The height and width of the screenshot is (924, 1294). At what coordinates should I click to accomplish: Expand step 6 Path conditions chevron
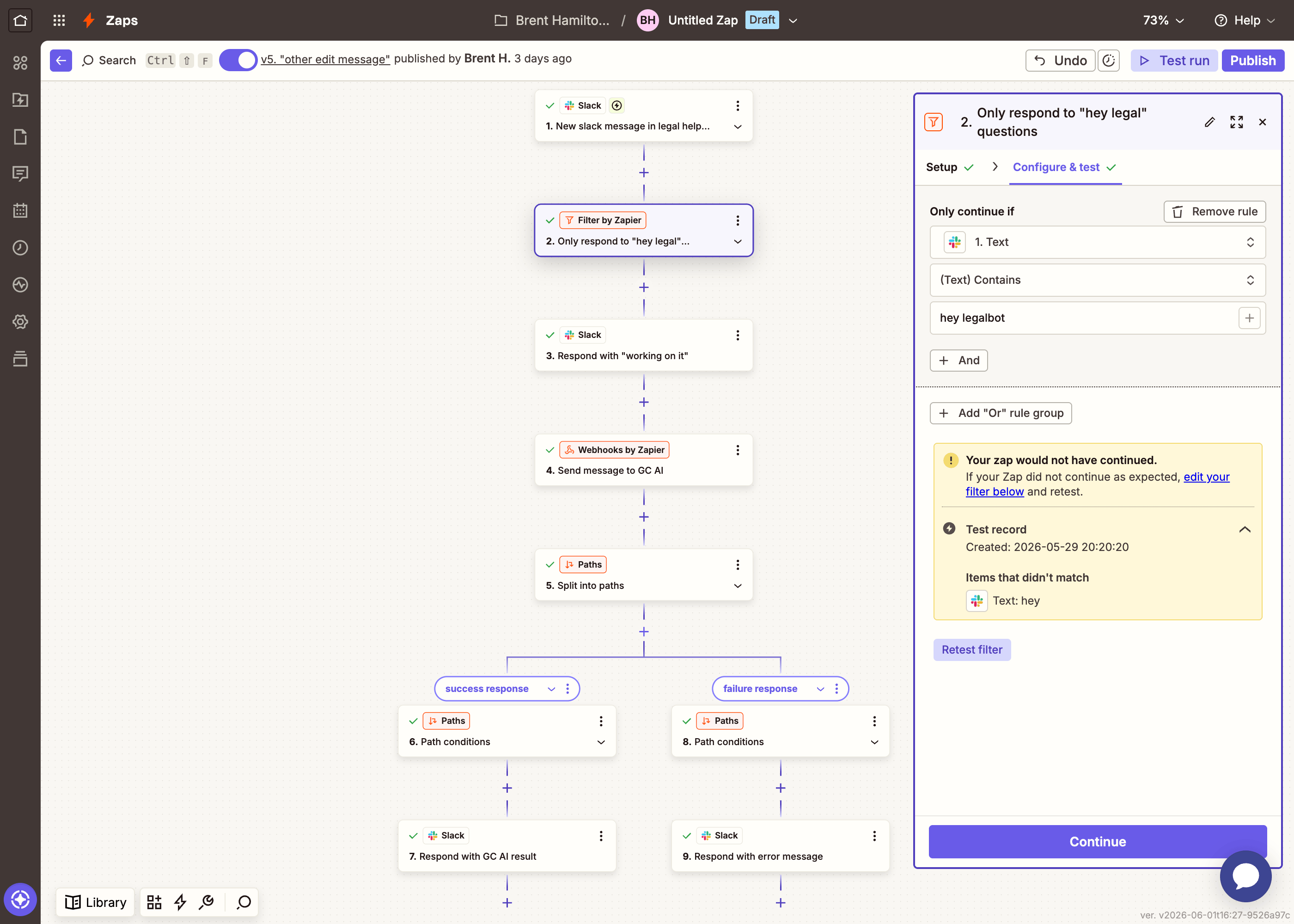(x=601, y=742)
